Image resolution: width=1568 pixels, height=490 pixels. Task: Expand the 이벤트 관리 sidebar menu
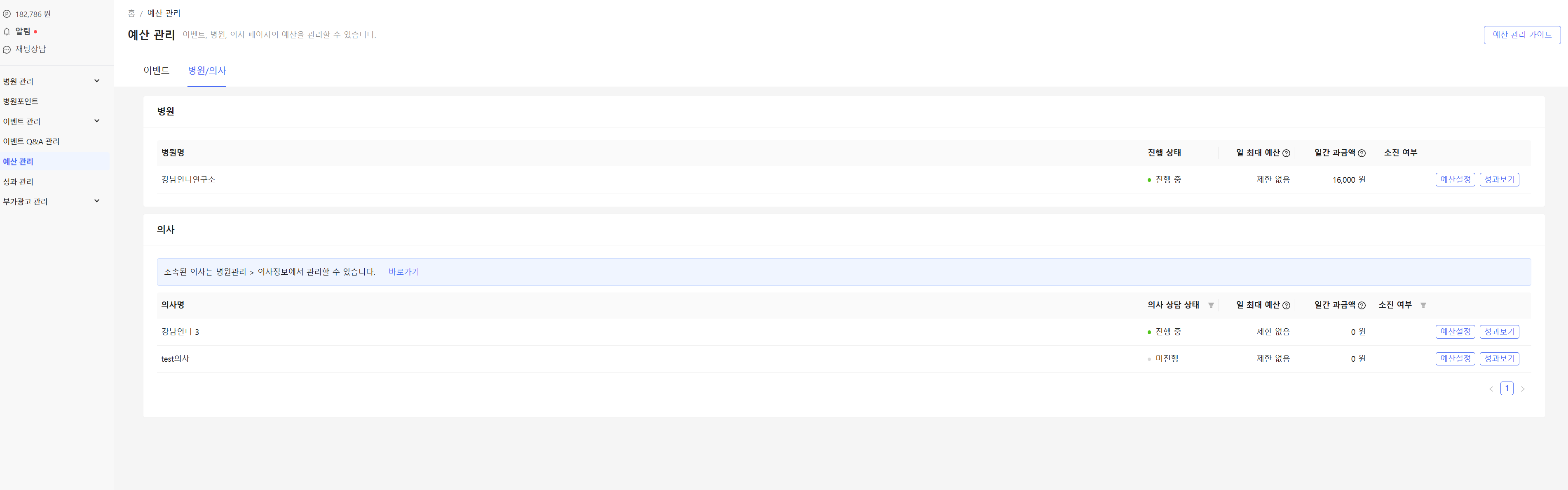tap(97, 121)
